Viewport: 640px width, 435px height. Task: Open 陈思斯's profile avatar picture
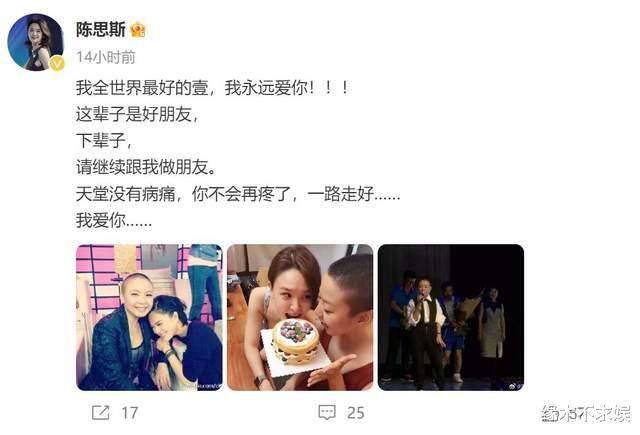click(36, 42)
